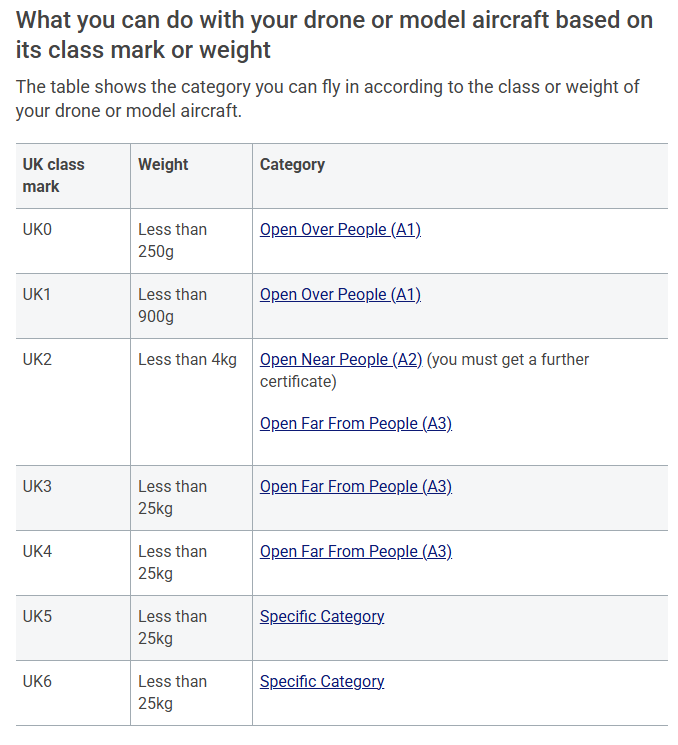Open the A3 link in the UK3 row
The height and width of the screenshot is (745, 678).
click(356, 487)
